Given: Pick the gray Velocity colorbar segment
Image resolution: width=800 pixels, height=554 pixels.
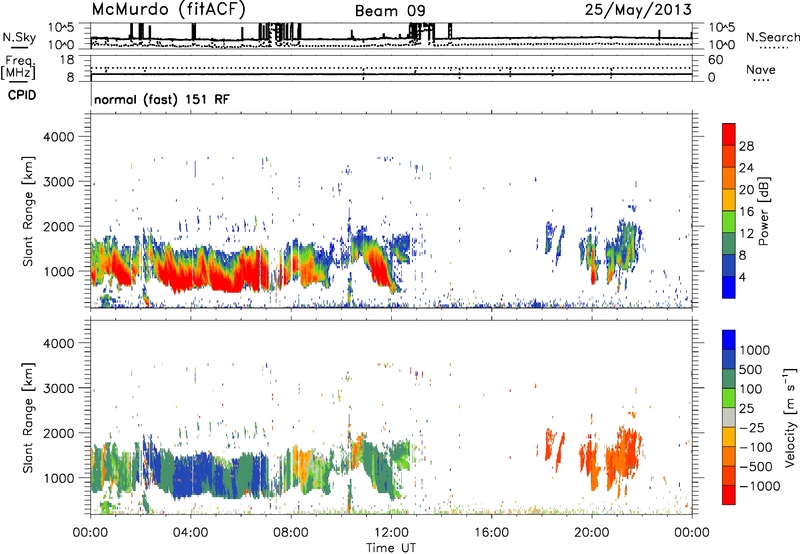Looking at the screenshot, I should click(729, 418).
